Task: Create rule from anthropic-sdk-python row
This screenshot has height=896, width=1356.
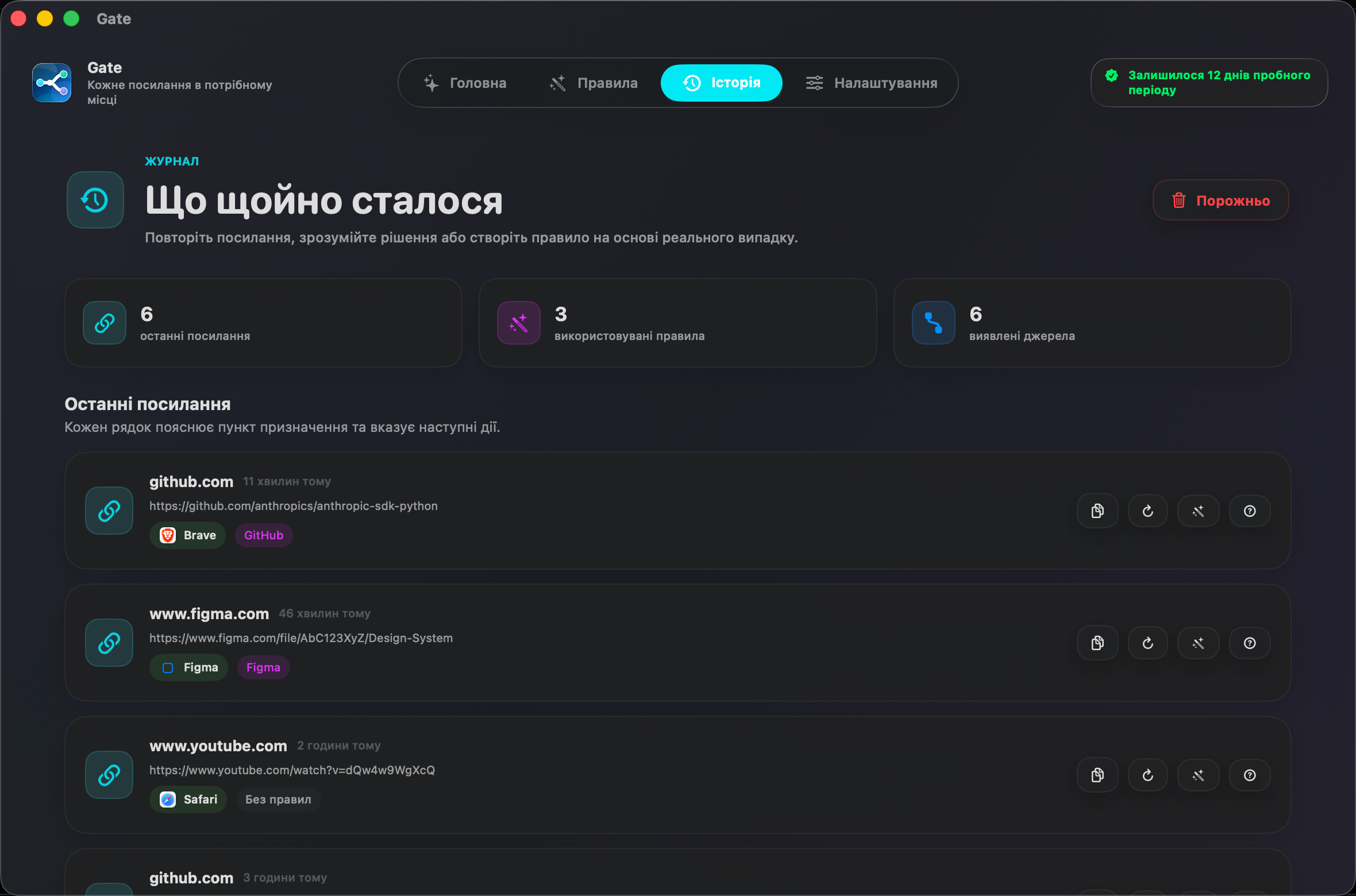Action: coord(1199,511)
